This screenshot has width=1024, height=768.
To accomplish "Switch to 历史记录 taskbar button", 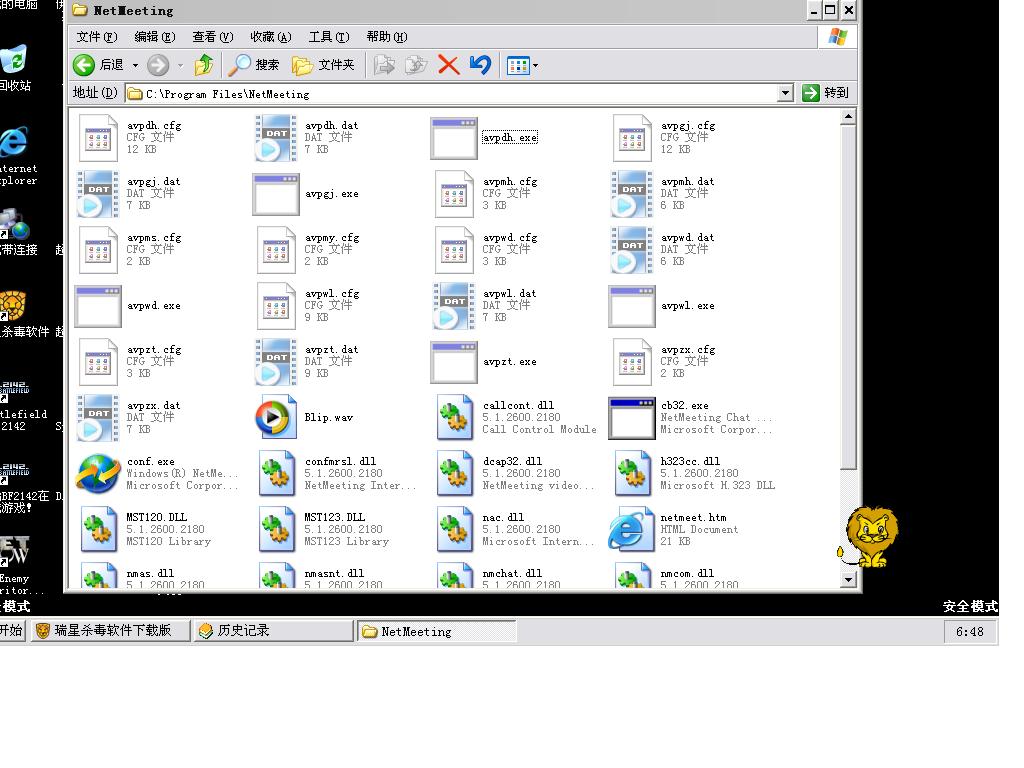I will pyautogui.click(x=274, y=631).
